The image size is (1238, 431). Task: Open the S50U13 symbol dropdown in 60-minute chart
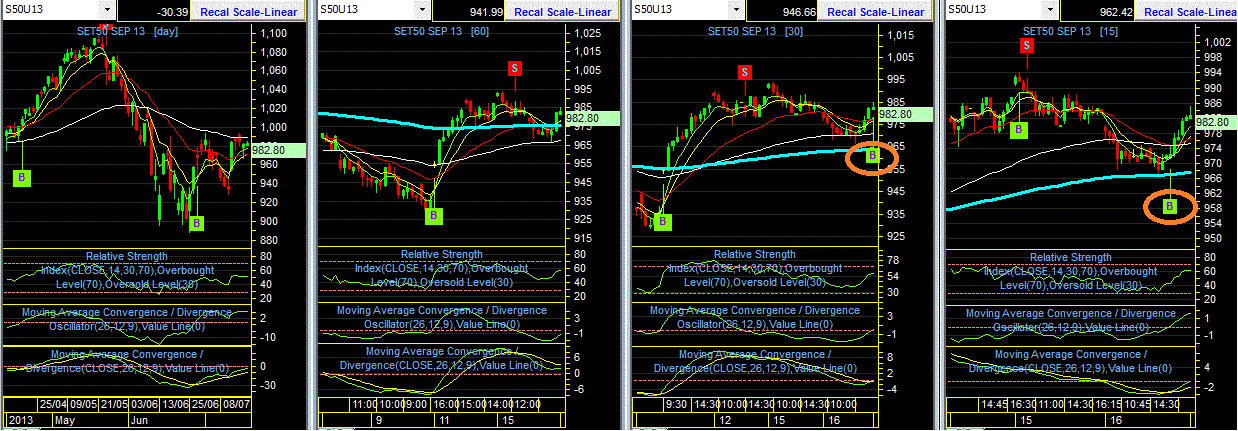click(x=424, y=10)
